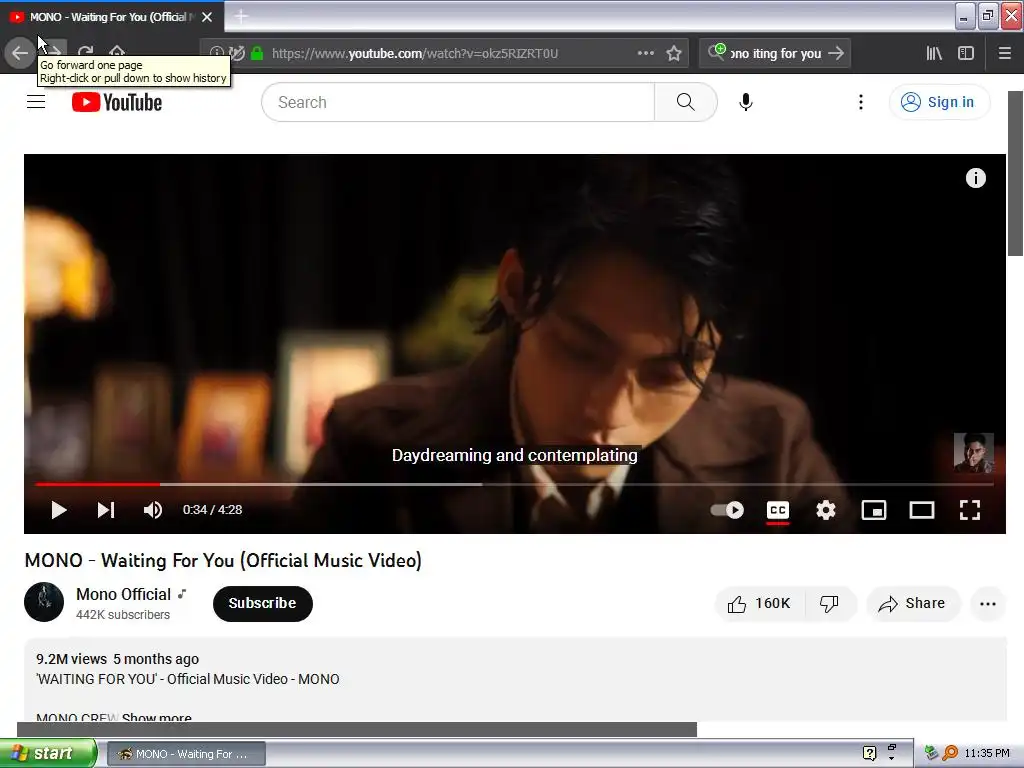Bookmark this page with the star icon
The height and width of the screenshot is (768, 1024).
pyautogui.click(x=674, y=53)
